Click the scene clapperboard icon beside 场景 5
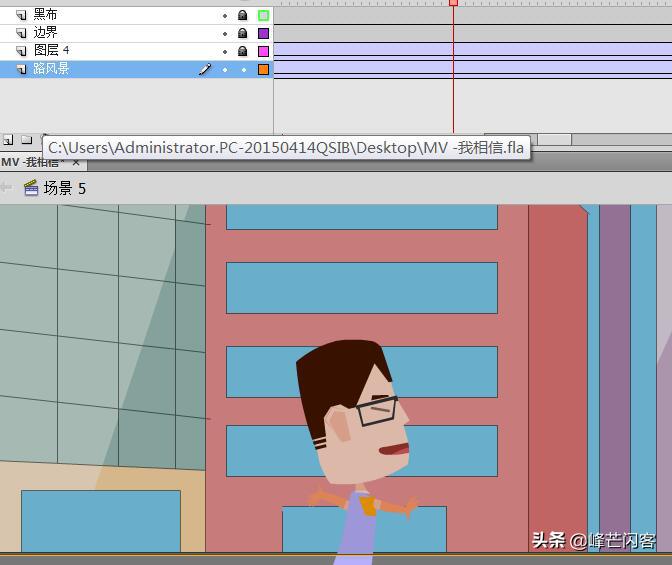This screenshot has width=672, height=565. tap(31, 188)
